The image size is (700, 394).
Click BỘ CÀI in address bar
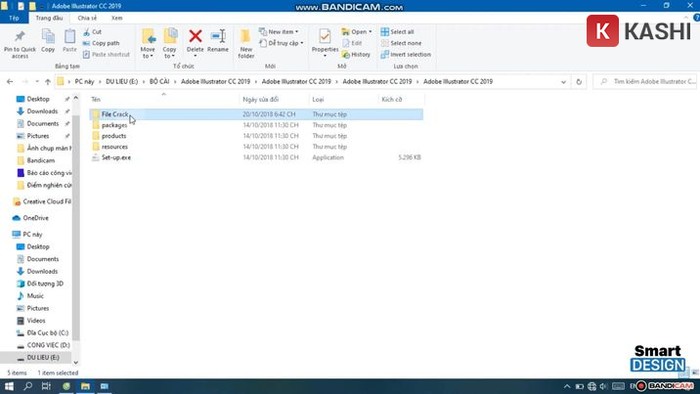[x=159, y=82]
